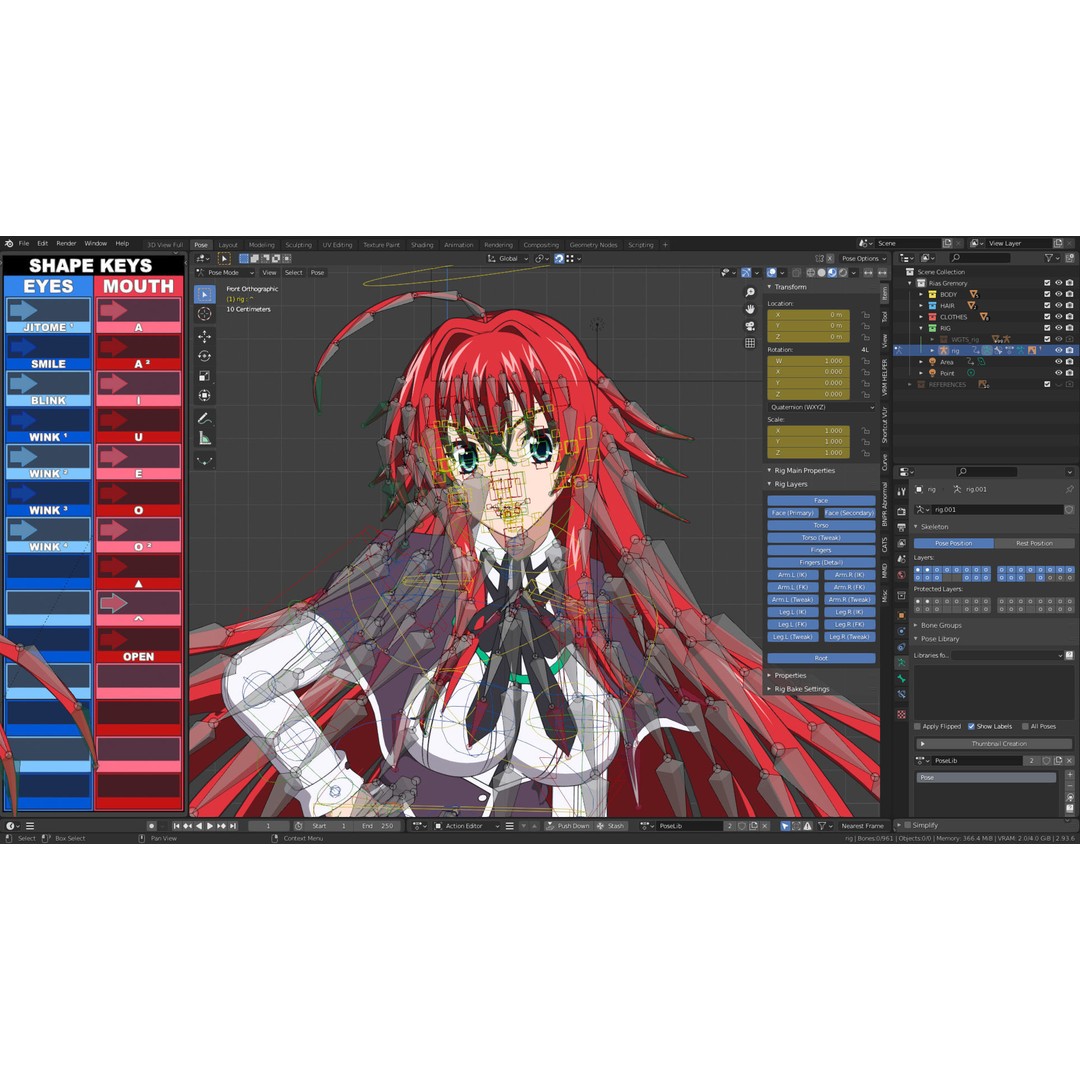
Task: Toggle the camera view icon in viewport
Action: click(750, 326)
